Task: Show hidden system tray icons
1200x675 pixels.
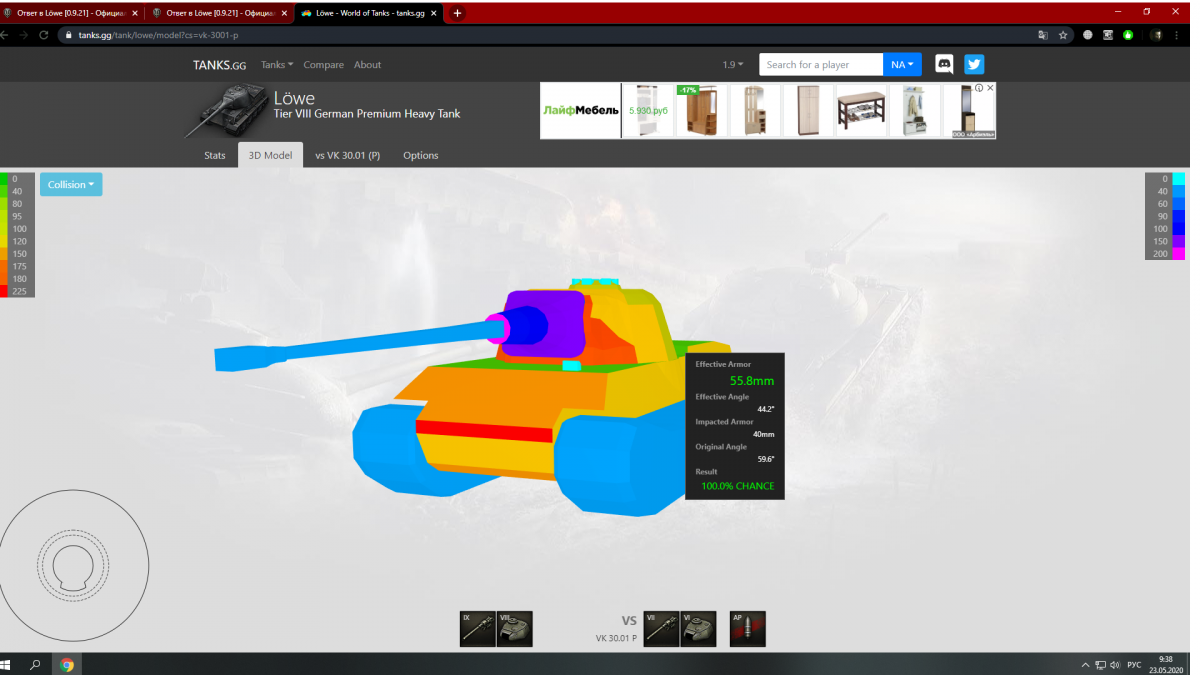Action: (1086, 664)
